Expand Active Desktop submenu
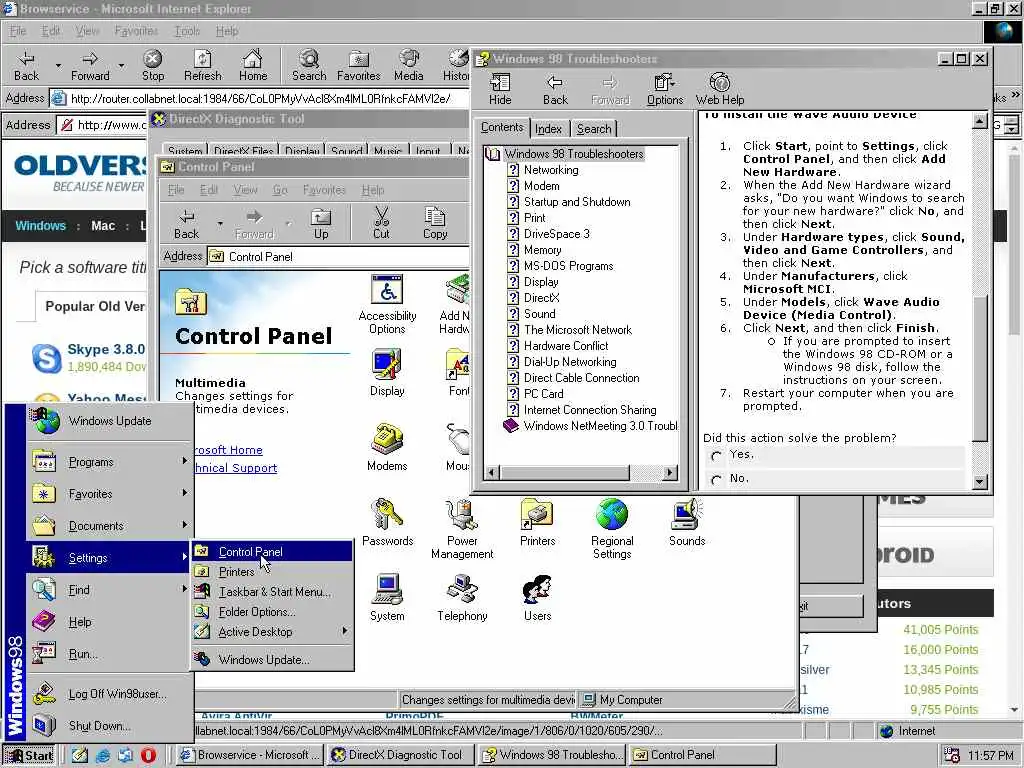The image size is (1024, 768). [x=272, y=632]
